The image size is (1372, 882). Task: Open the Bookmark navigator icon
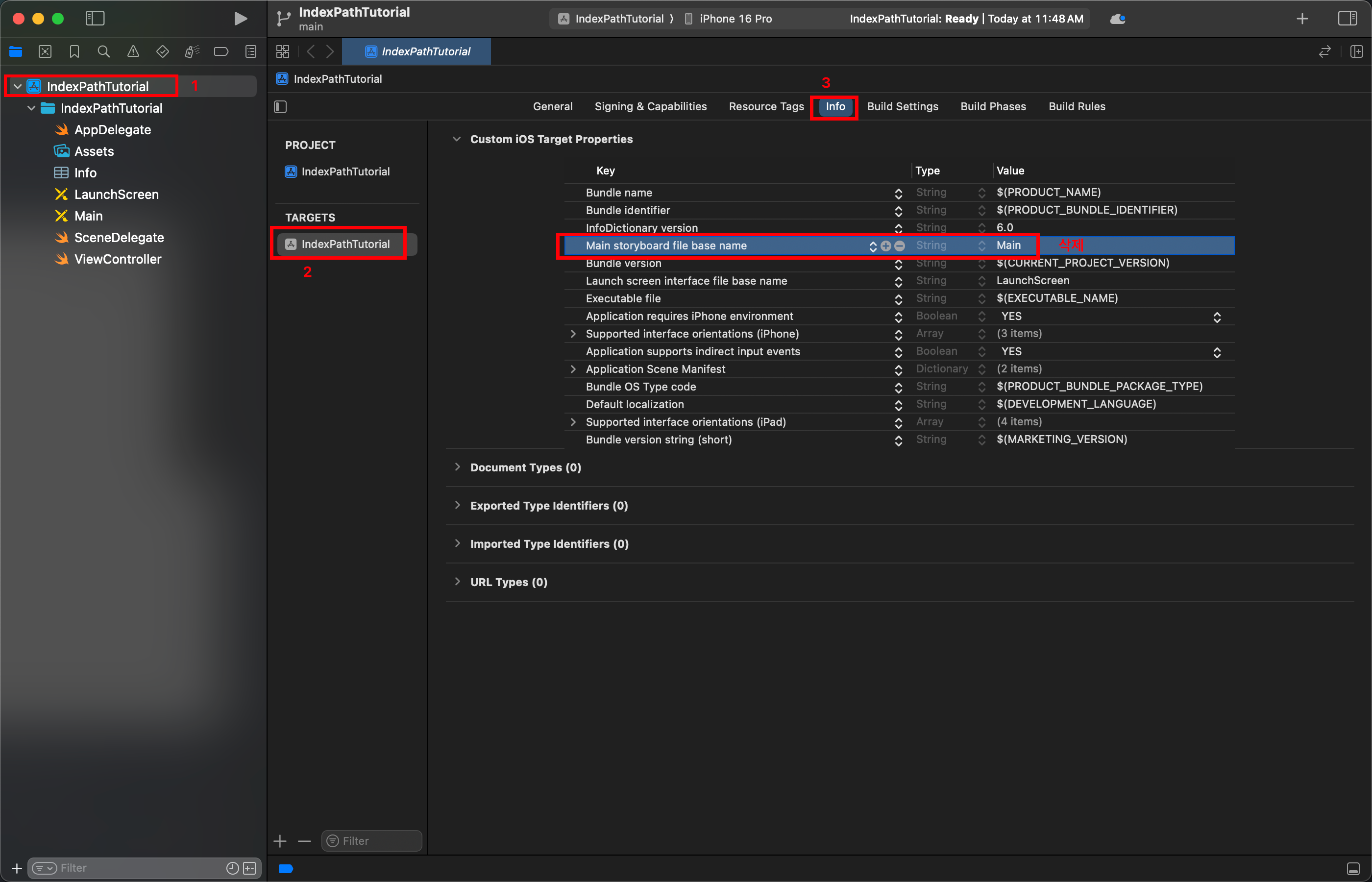74,51
